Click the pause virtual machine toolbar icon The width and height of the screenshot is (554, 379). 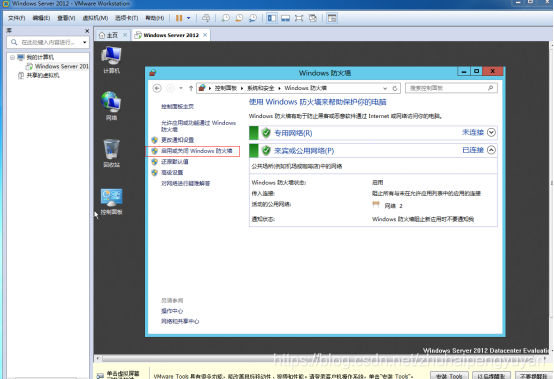click(x=179, y=18)
